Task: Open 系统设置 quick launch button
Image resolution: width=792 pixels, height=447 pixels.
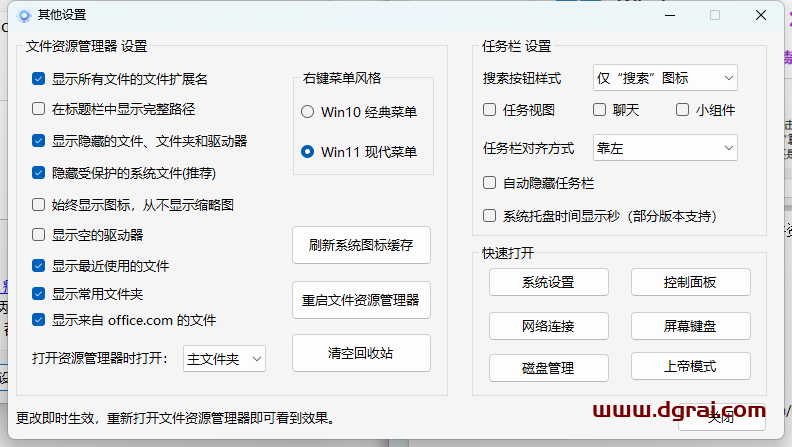Action: (x=549, y=282)
